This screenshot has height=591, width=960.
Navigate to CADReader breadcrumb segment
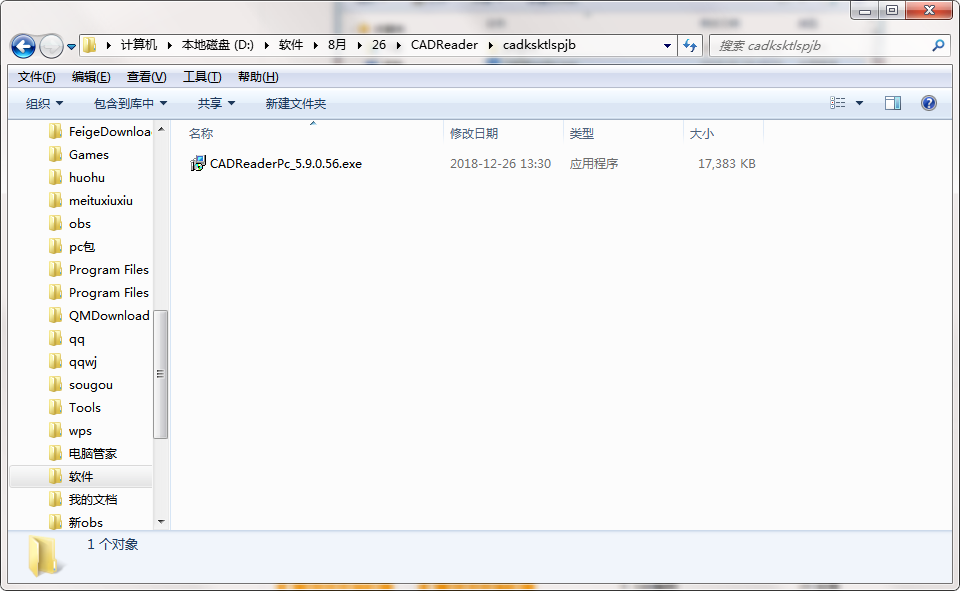click(x=444, y=45)
